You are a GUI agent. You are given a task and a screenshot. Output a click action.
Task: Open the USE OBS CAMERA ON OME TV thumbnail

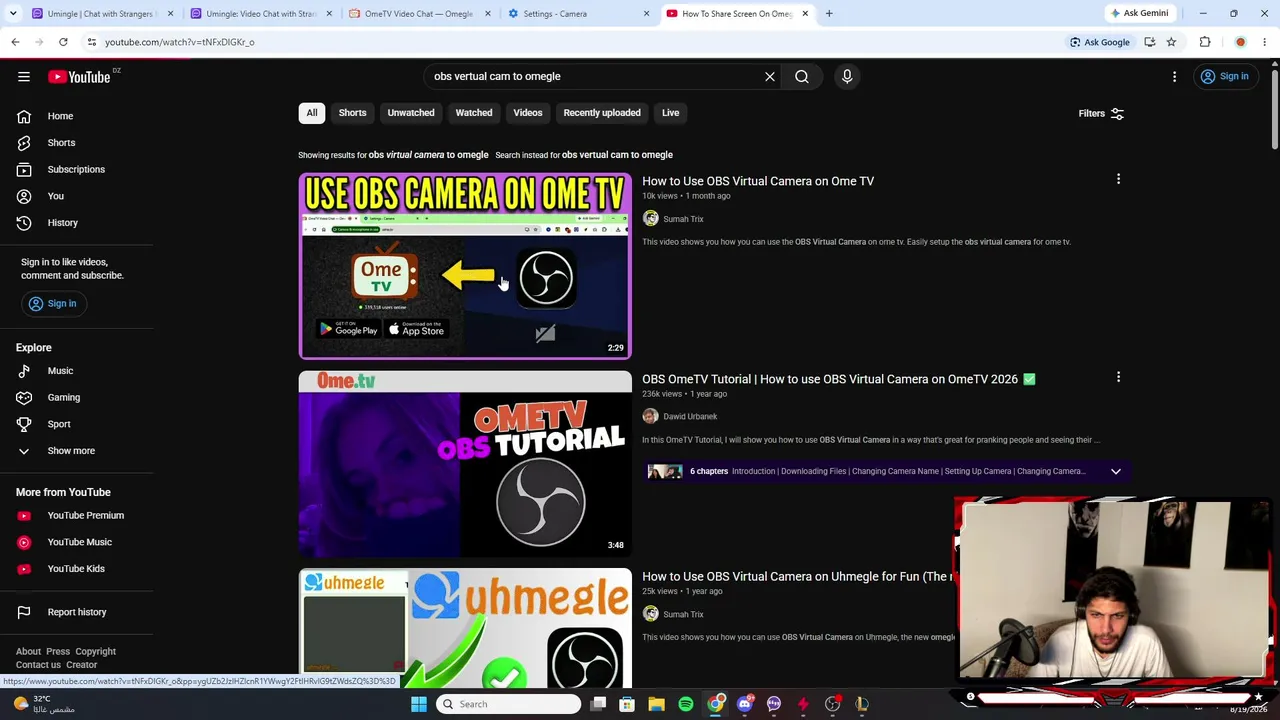(465, 266)
